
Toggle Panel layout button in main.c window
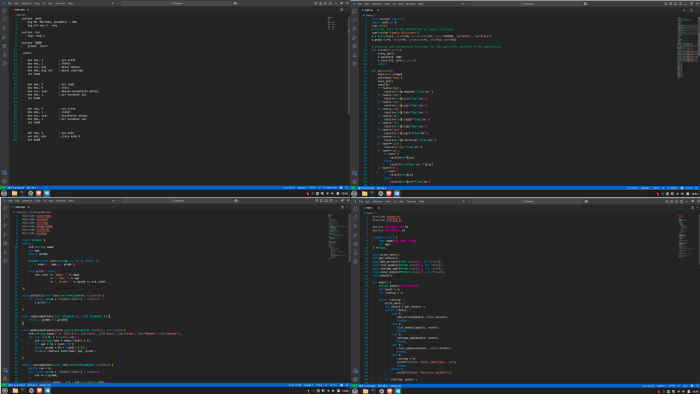[676, 201]
